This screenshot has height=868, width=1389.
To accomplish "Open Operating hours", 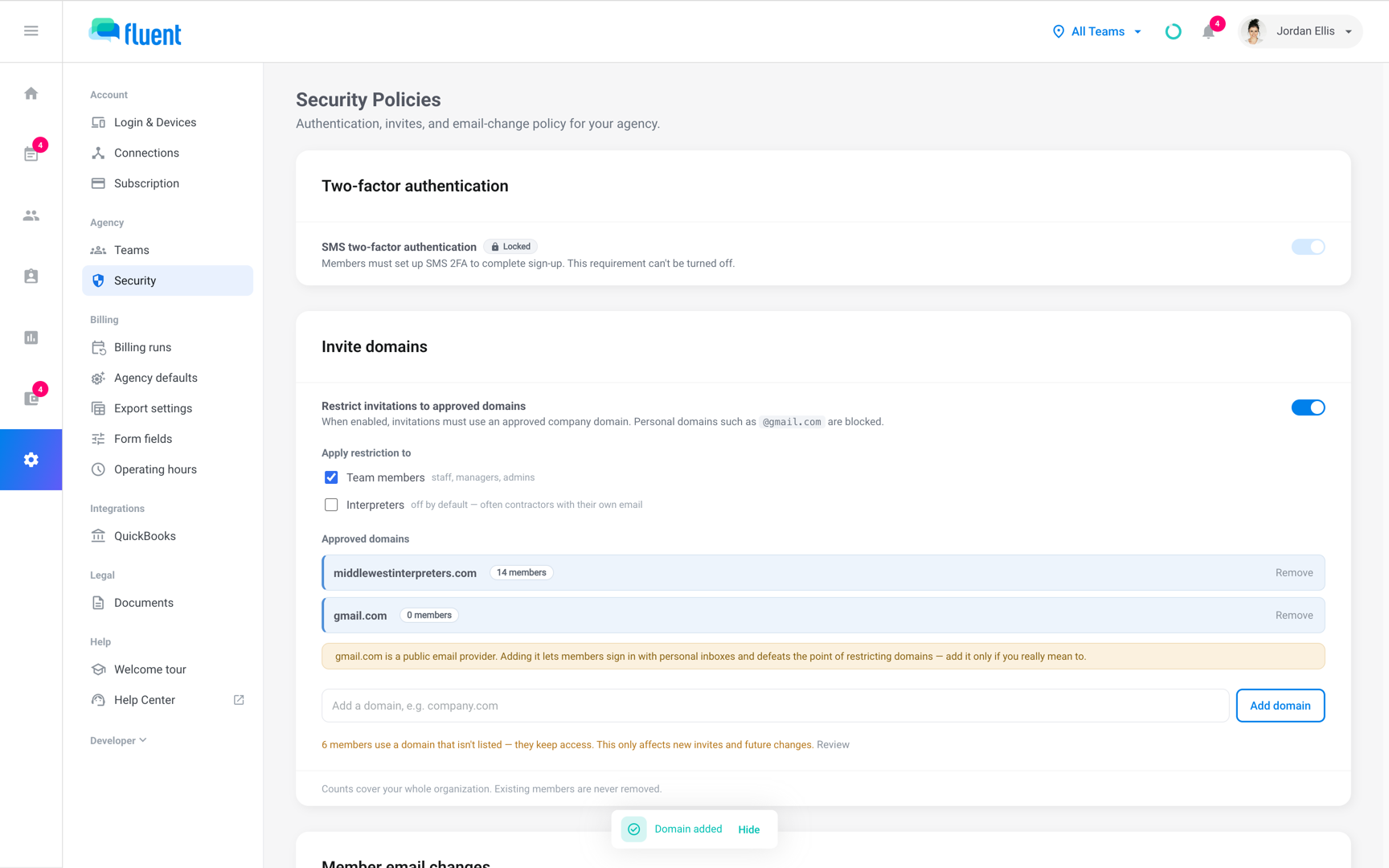I will point(167,469).
